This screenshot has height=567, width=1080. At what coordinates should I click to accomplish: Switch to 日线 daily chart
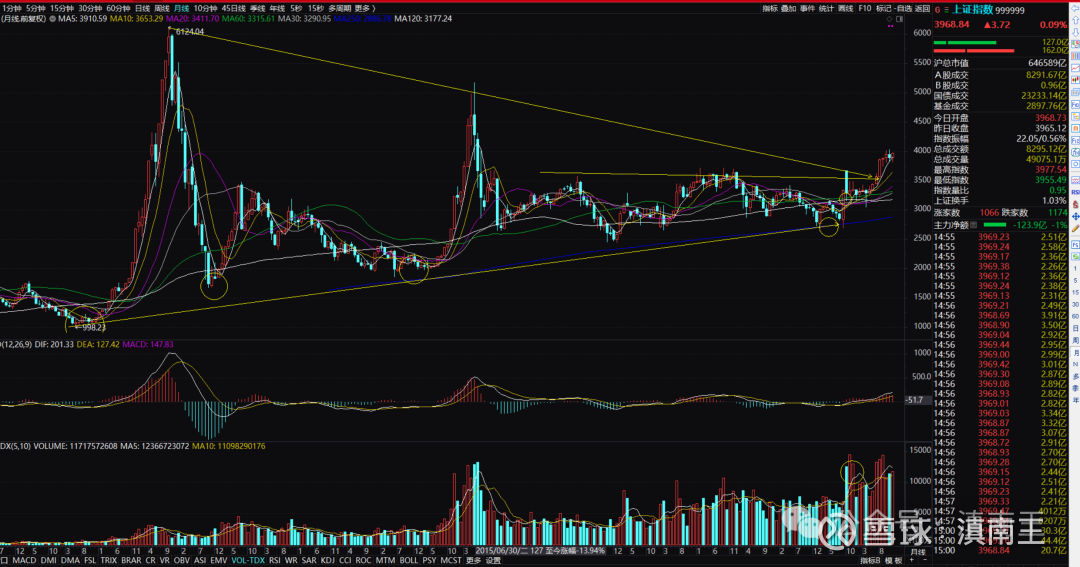[x=143, y=8]
